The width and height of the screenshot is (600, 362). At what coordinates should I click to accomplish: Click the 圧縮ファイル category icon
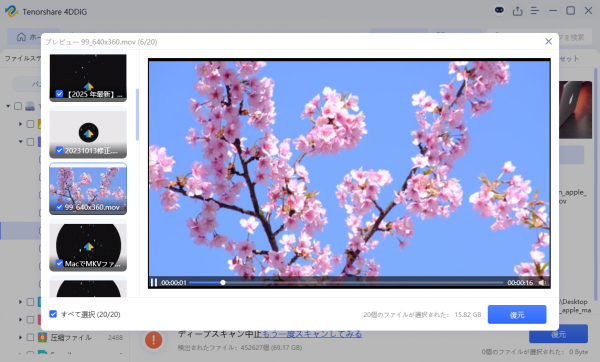pos(42,337)
